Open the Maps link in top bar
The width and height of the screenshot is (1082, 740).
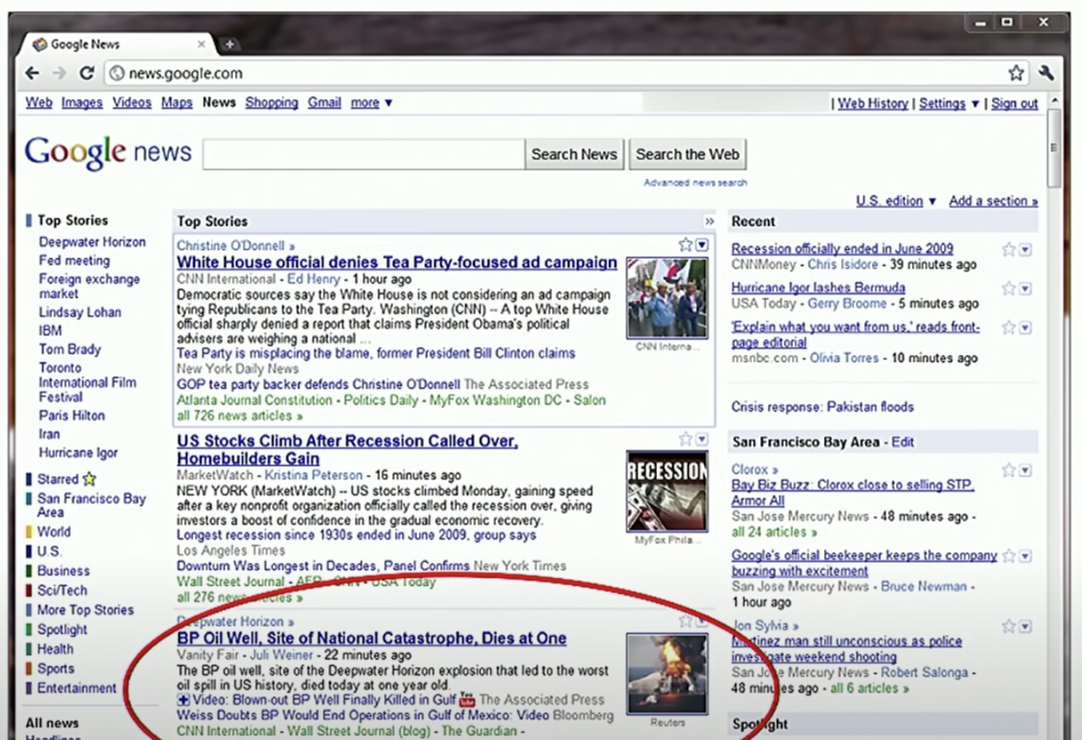[177, 103]
